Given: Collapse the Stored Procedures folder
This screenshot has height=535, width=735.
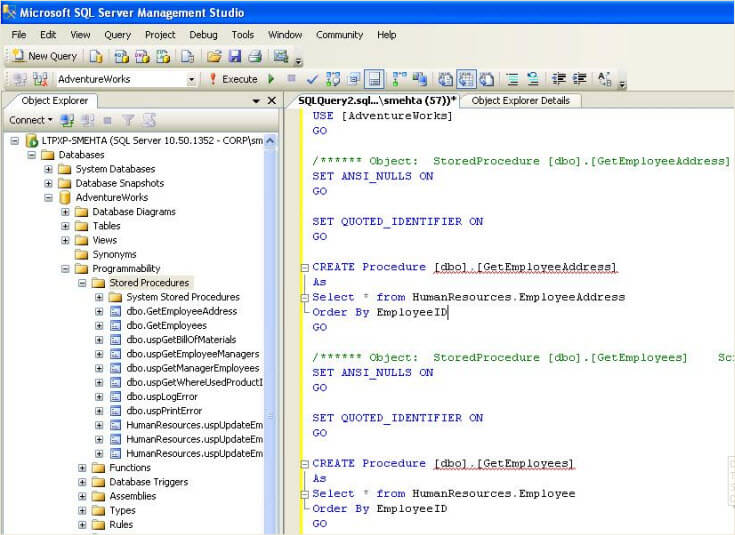Looking at the screenshot, I should click(82, 283).
